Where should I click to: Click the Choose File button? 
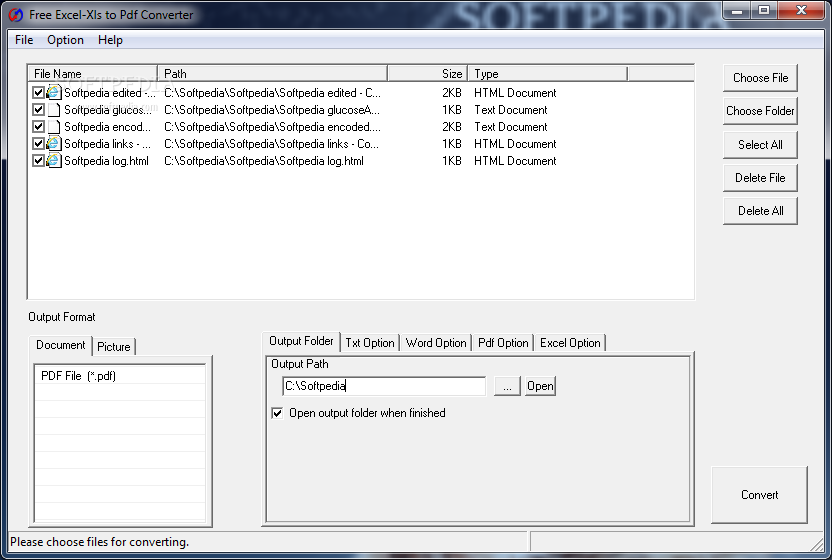[760, 78]
